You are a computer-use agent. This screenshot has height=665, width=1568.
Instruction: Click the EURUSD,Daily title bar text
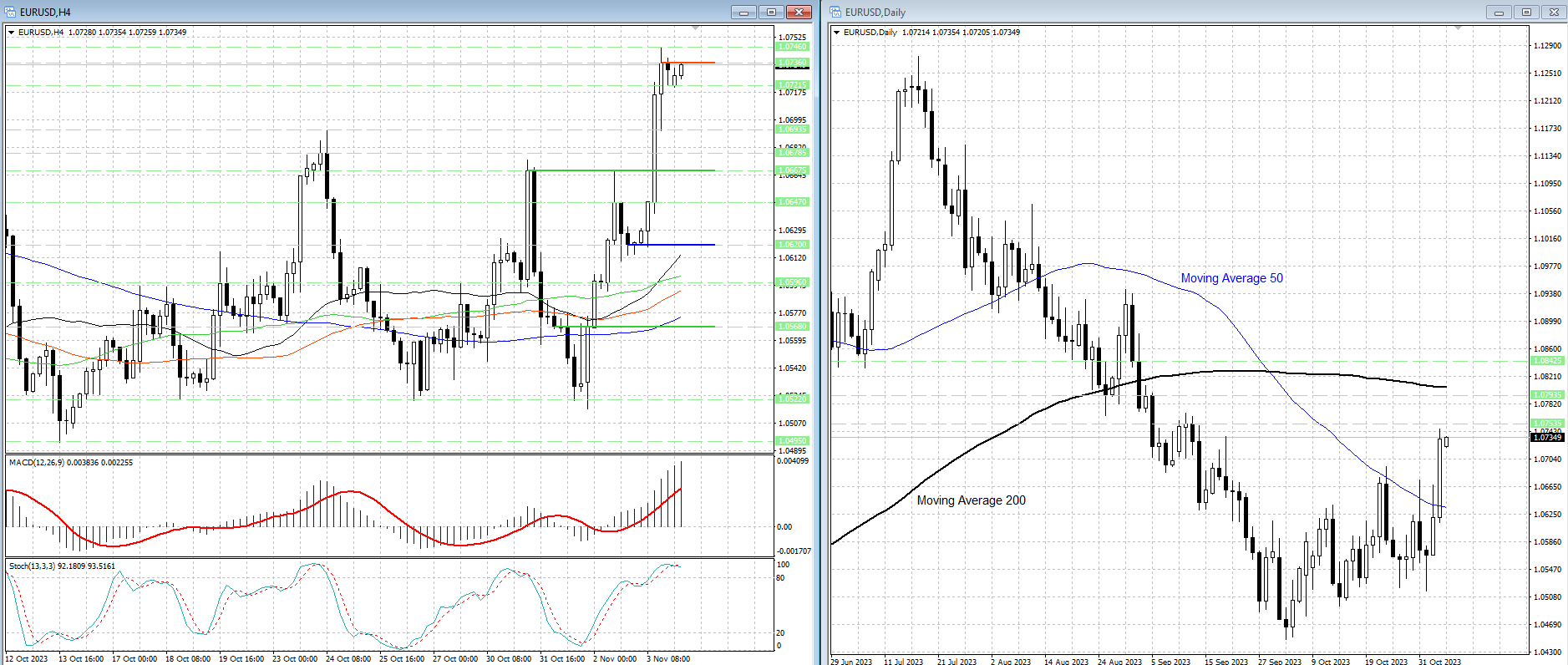coord(875,13)
